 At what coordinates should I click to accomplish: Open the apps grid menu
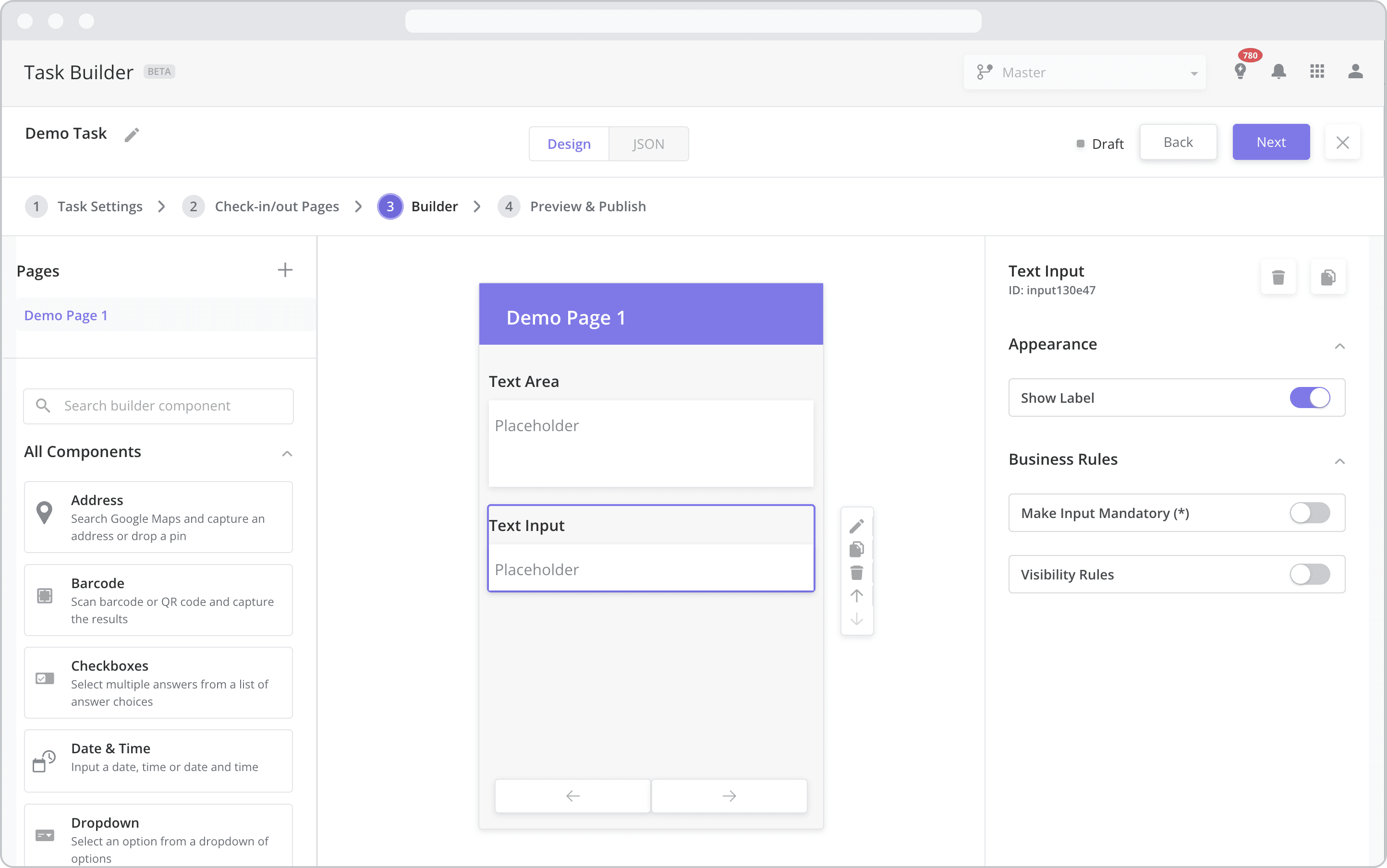(1316, 72)
